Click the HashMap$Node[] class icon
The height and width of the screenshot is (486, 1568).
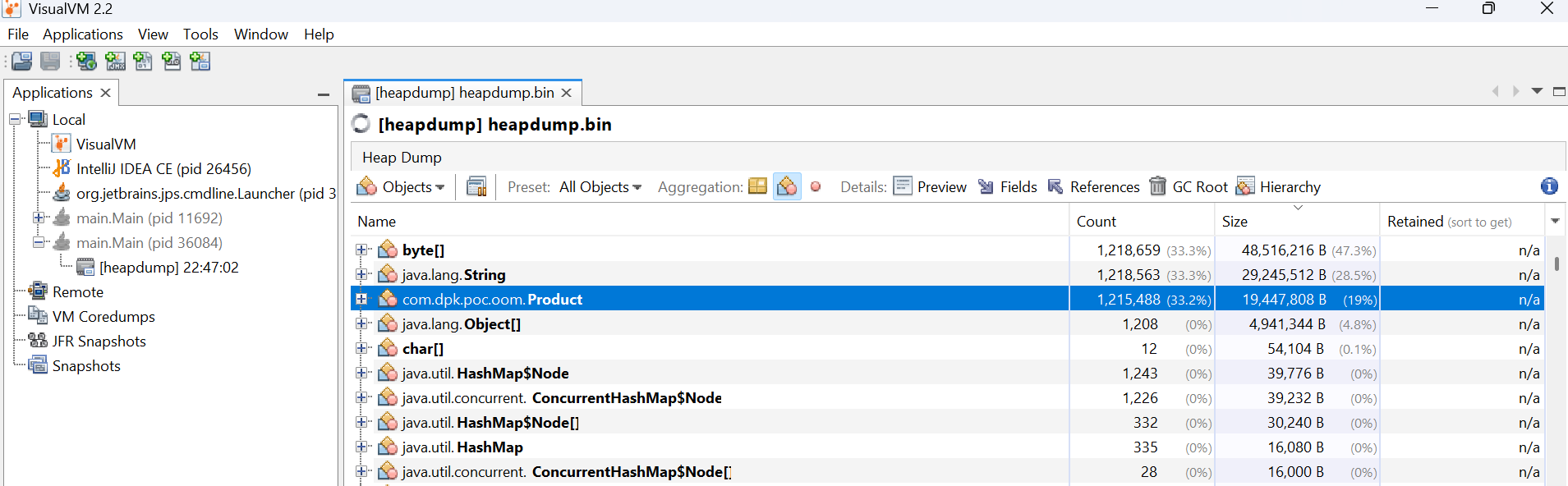(x=388, y=422)
